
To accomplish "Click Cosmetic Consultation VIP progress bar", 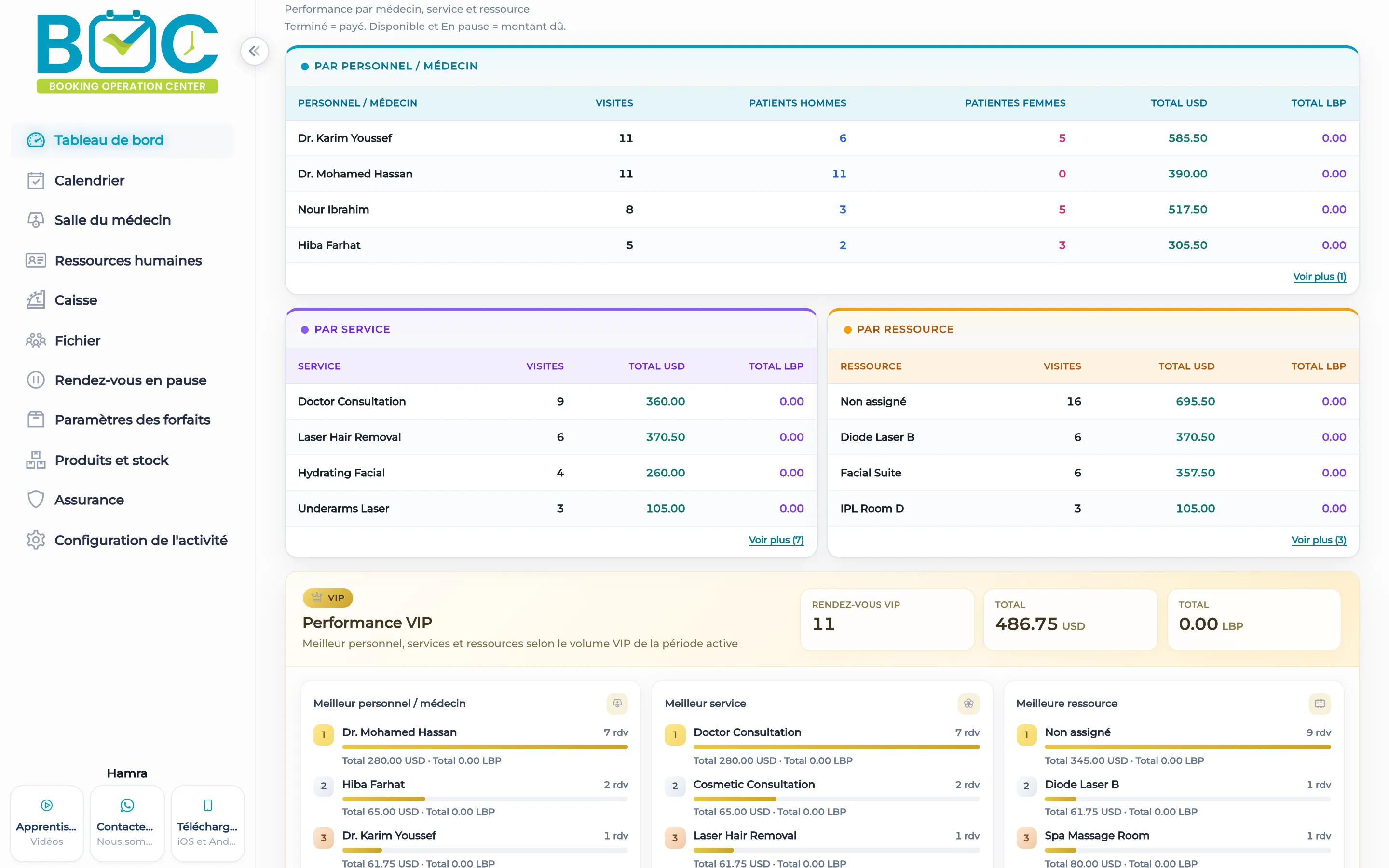I will pos(836,799).
